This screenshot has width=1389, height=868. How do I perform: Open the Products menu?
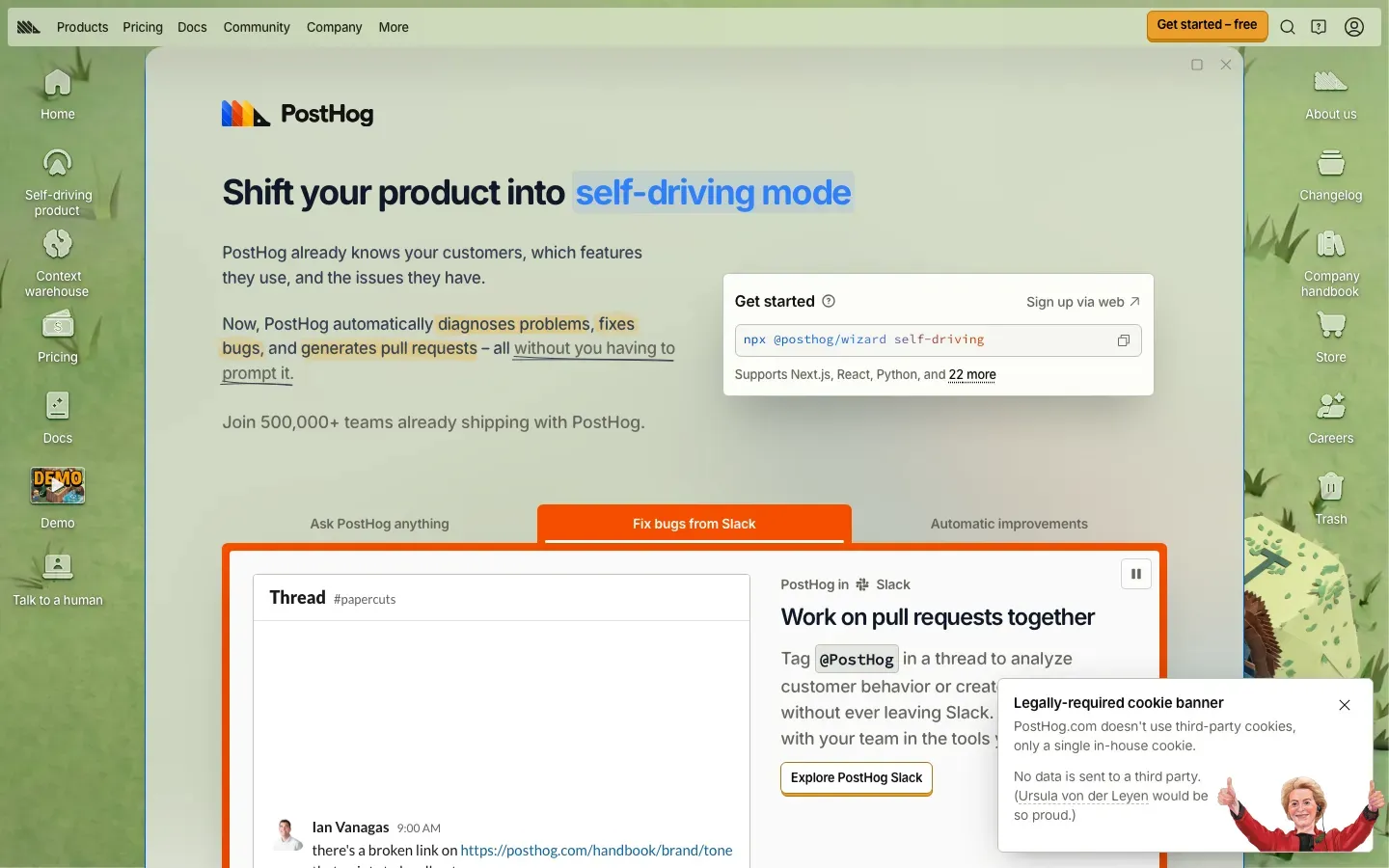point(82,27)
